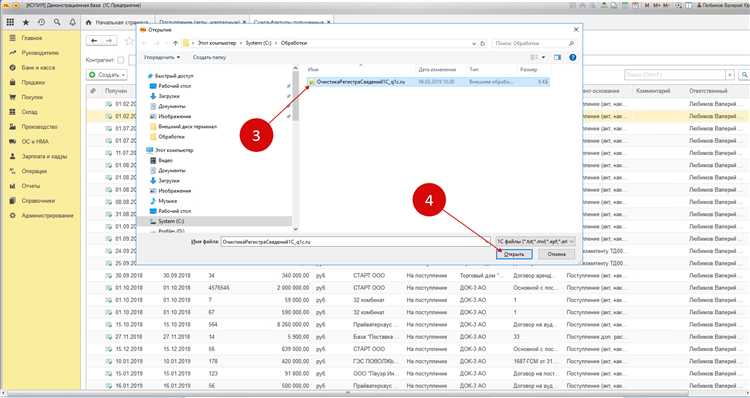
Task: Click the find magnifier button in 1C list
Action: pyautogui.click(x=744, y=75)
